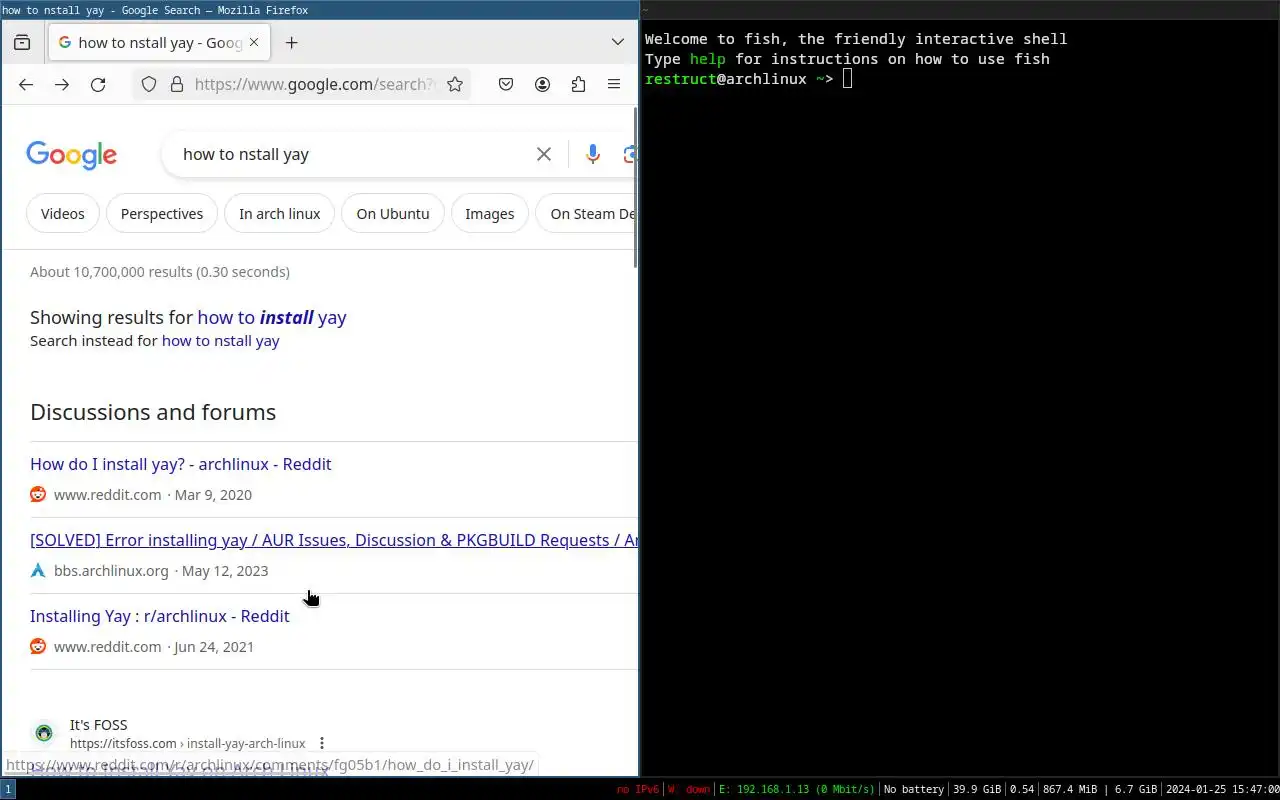Filter results by Videos chip
This screenshot has width=1280, height=800.
tap(63, 214)
